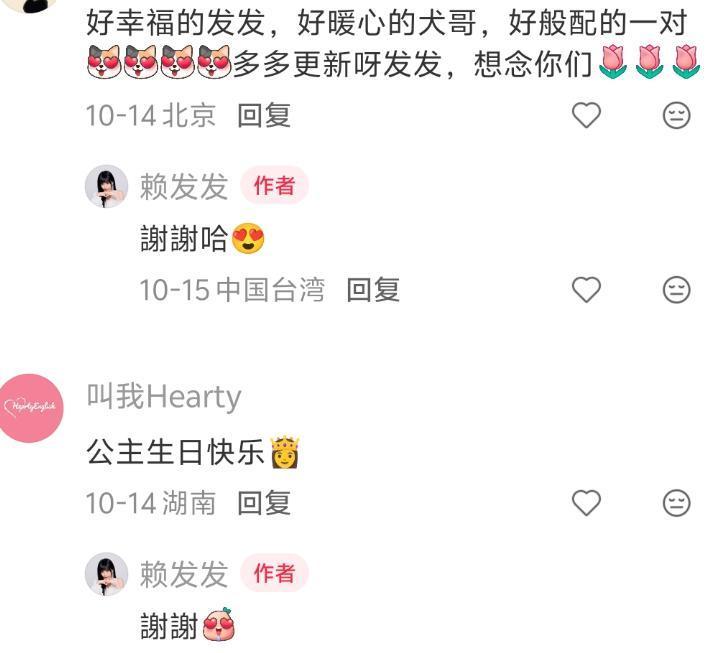Select the 公主生日快乐 comment text
Viewport: 721px width, 653px height.
[x=193, y=452]
